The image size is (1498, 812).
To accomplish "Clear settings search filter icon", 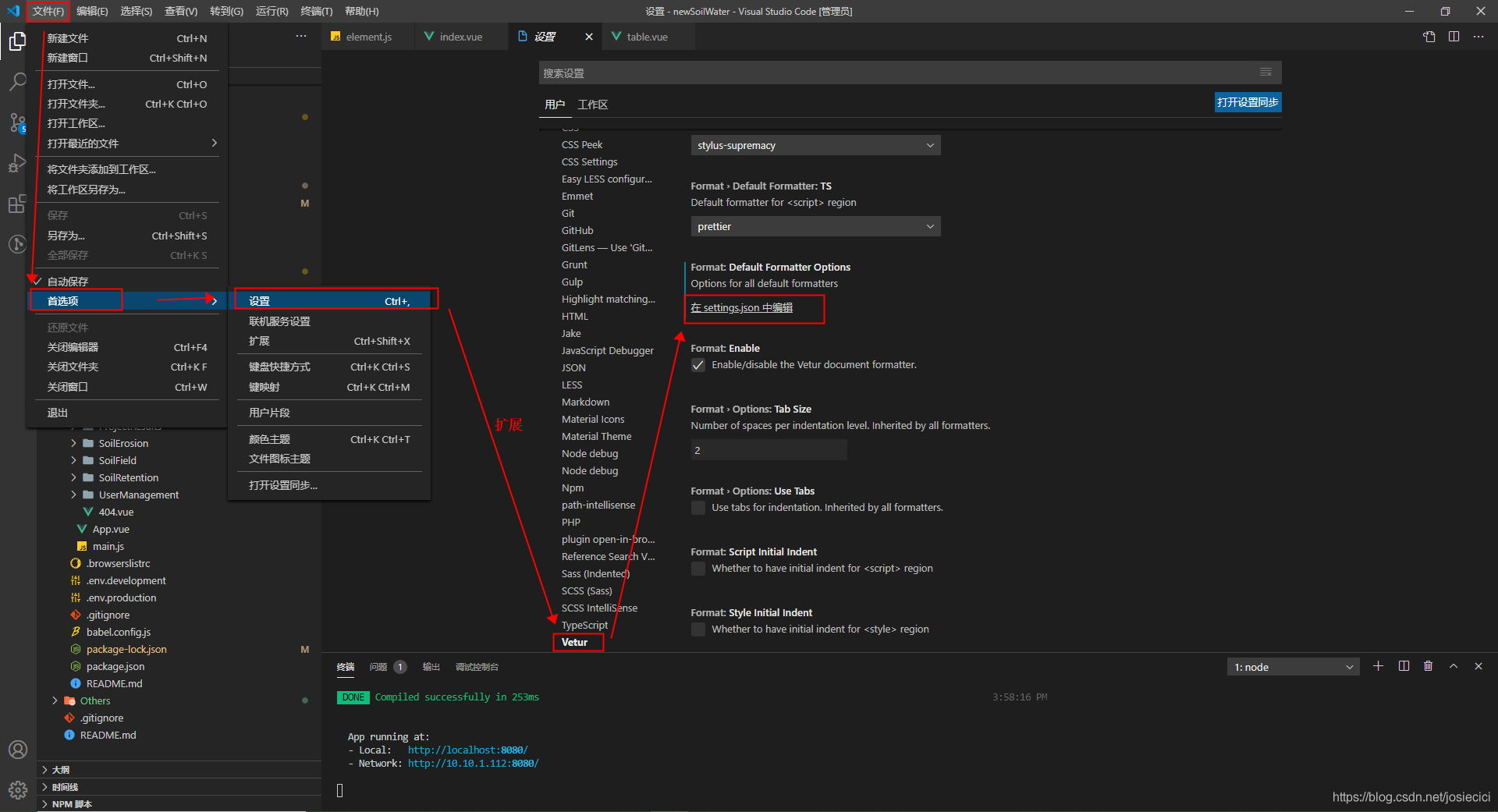I will pyautogui.click(x=1265, y=73).
